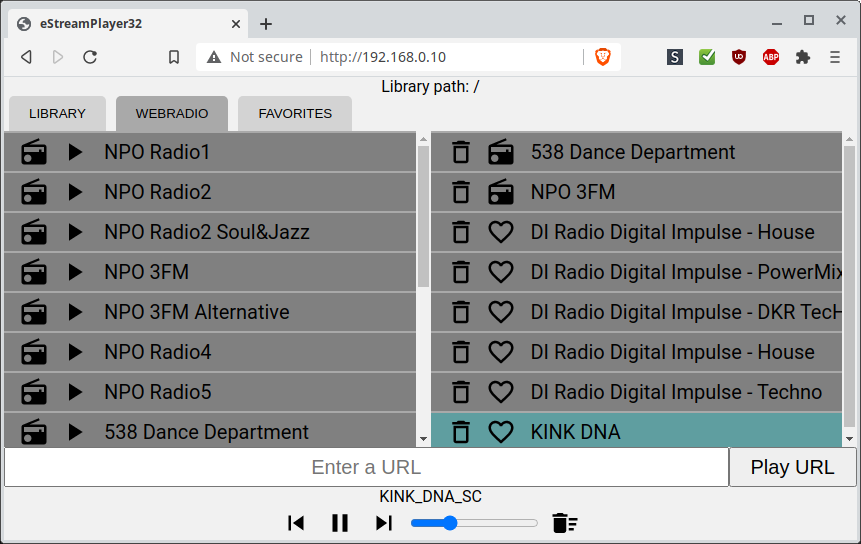Click radio icon in NPO Radio5 row

tap(33, 392)
